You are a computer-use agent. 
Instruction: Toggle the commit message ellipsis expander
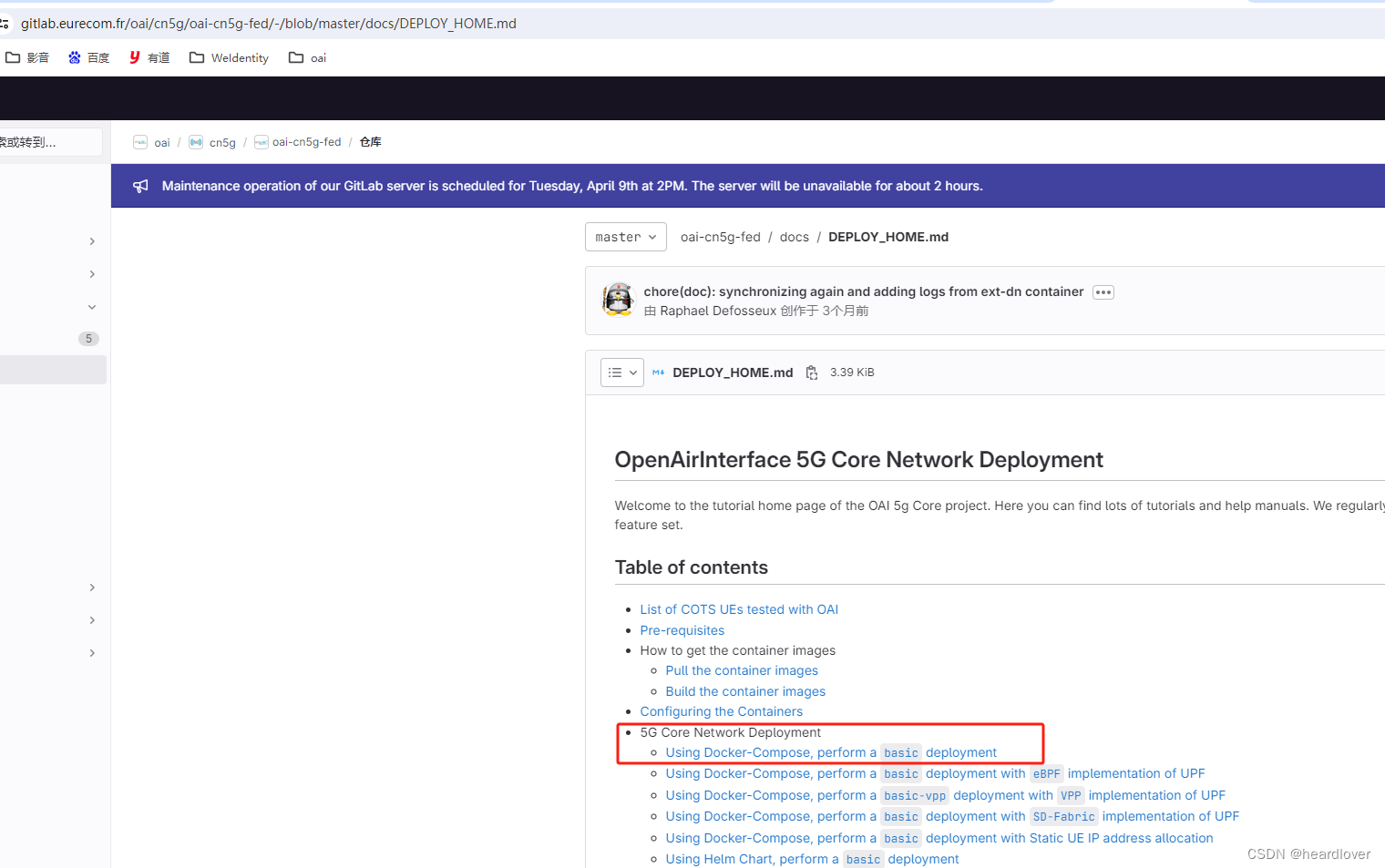[1103, 291]
